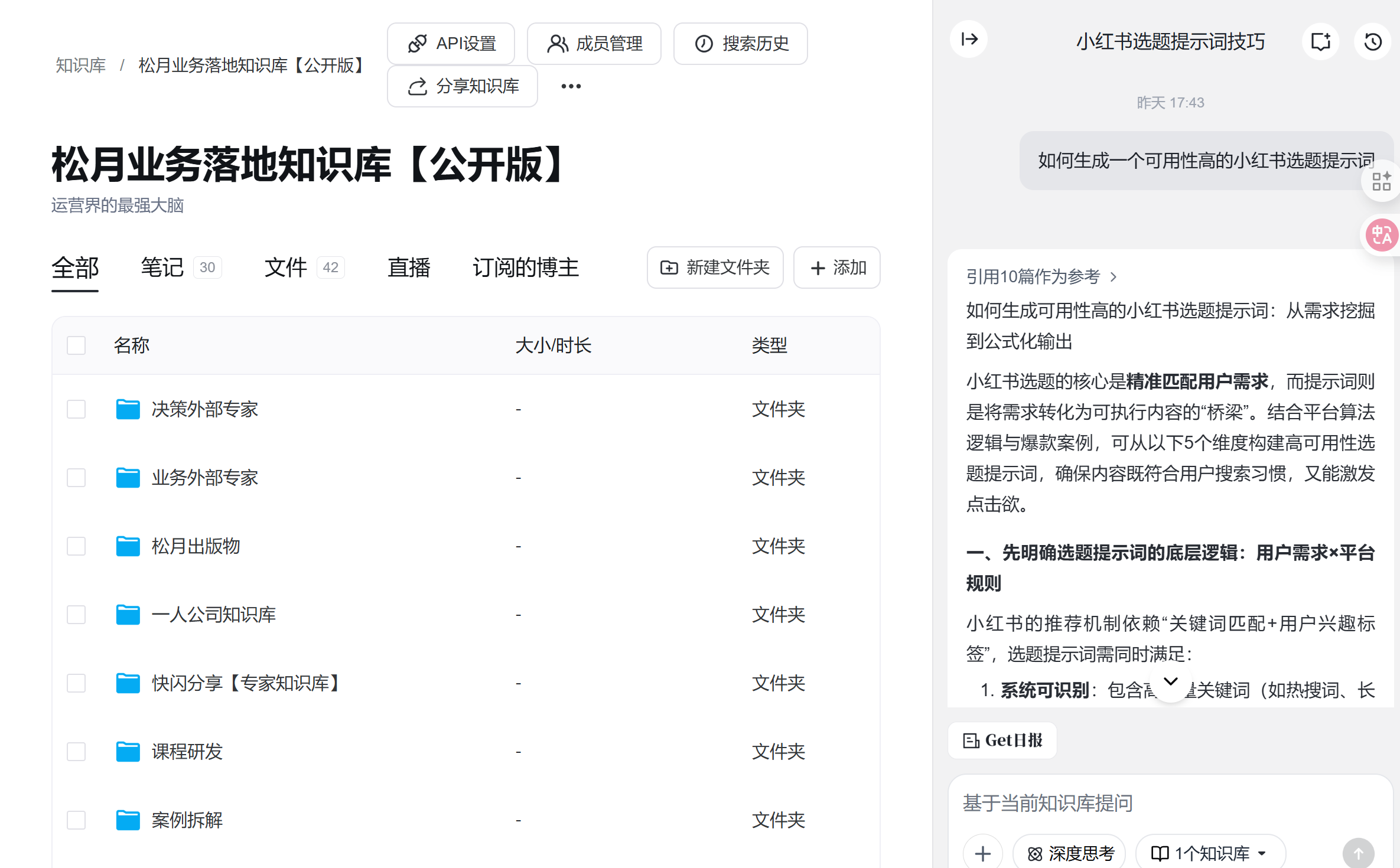Expand 引用10篇作为参考 references
The image size is (1400, 868).
point(1041,276)
